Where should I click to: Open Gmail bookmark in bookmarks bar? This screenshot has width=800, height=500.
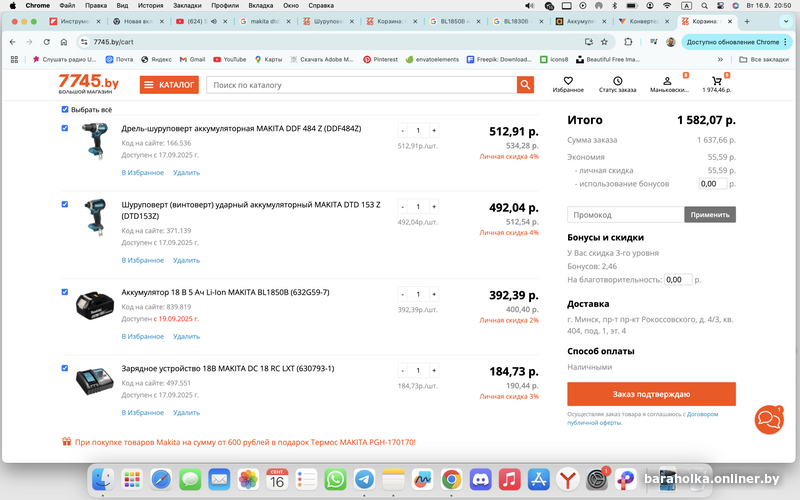coord(192,60)
